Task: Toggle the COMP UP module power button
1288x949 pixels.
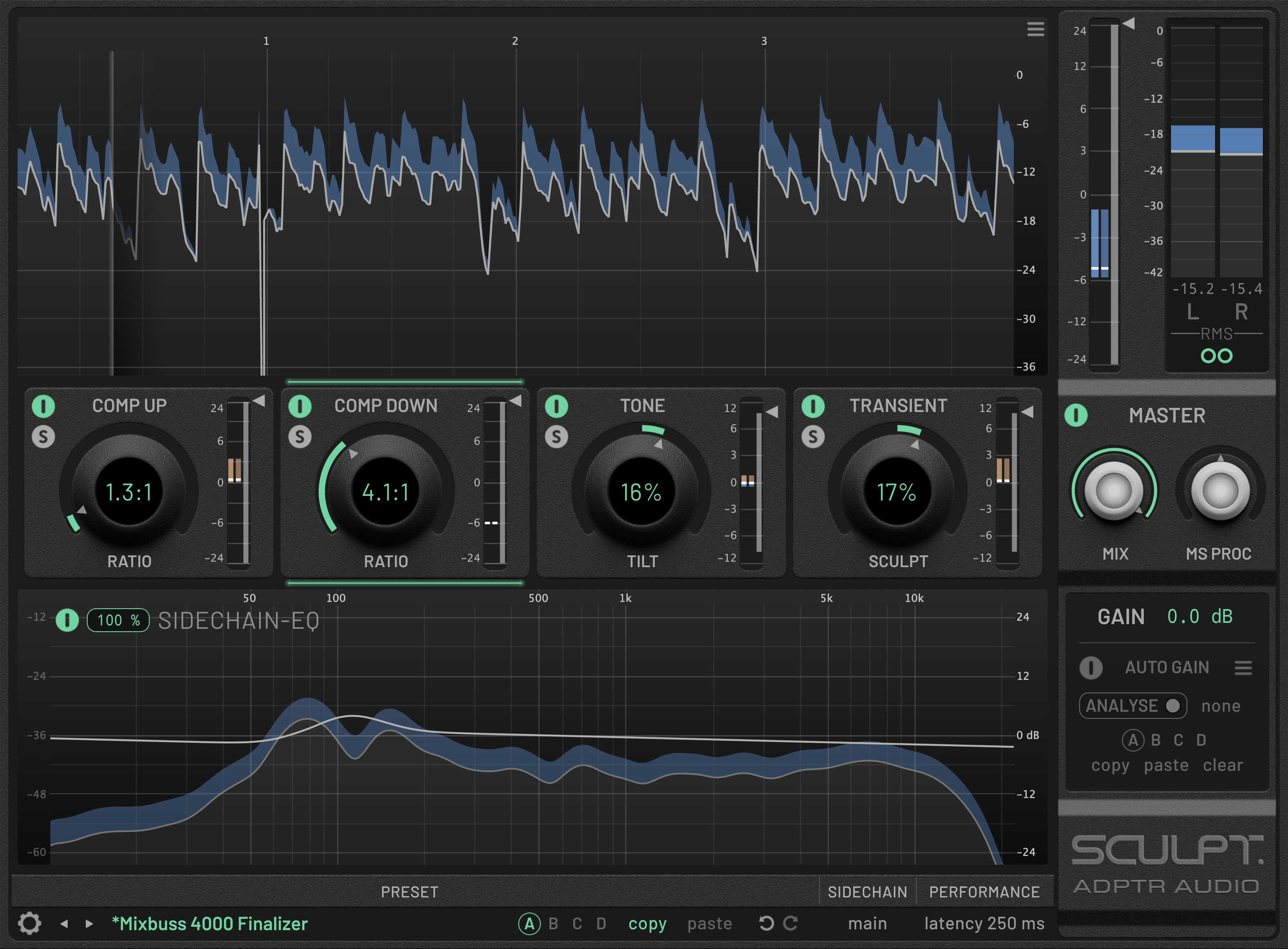Action: coord(44,406)
